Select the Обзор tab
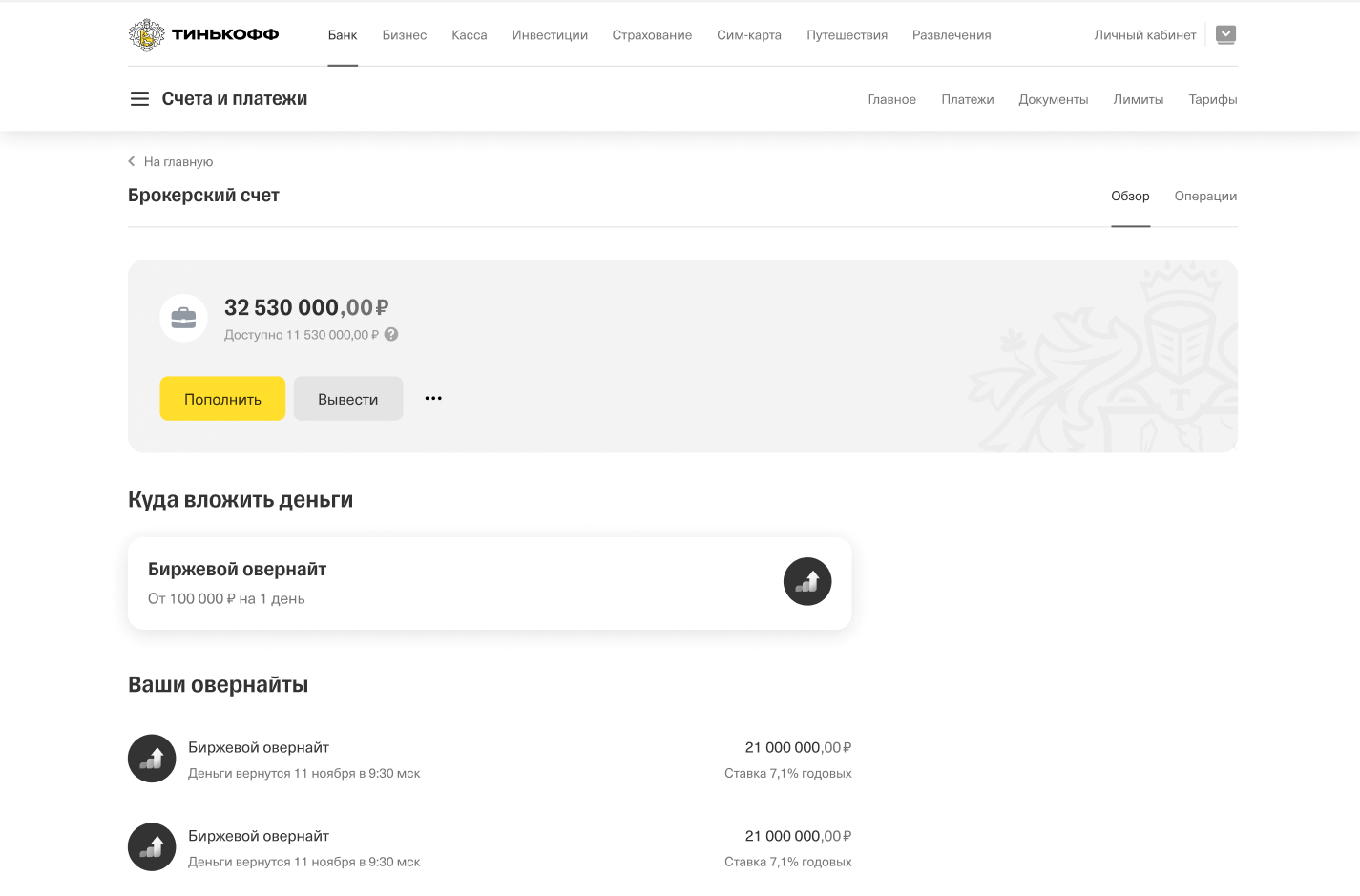Viewport: 1360px width, 896px height. (x=1130, y=197)
